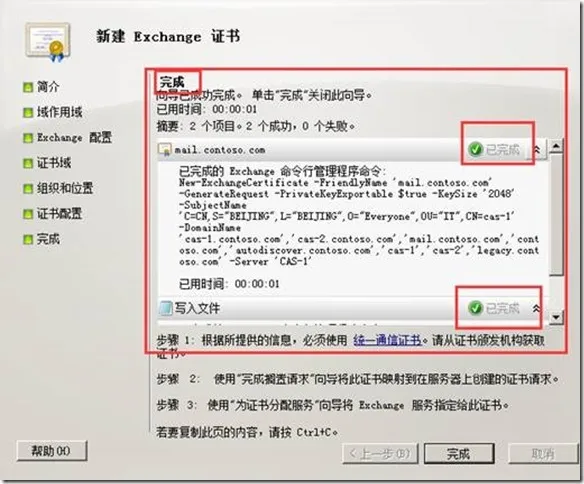Collapse the 写入文件 result section

click(x=536, y=308)
